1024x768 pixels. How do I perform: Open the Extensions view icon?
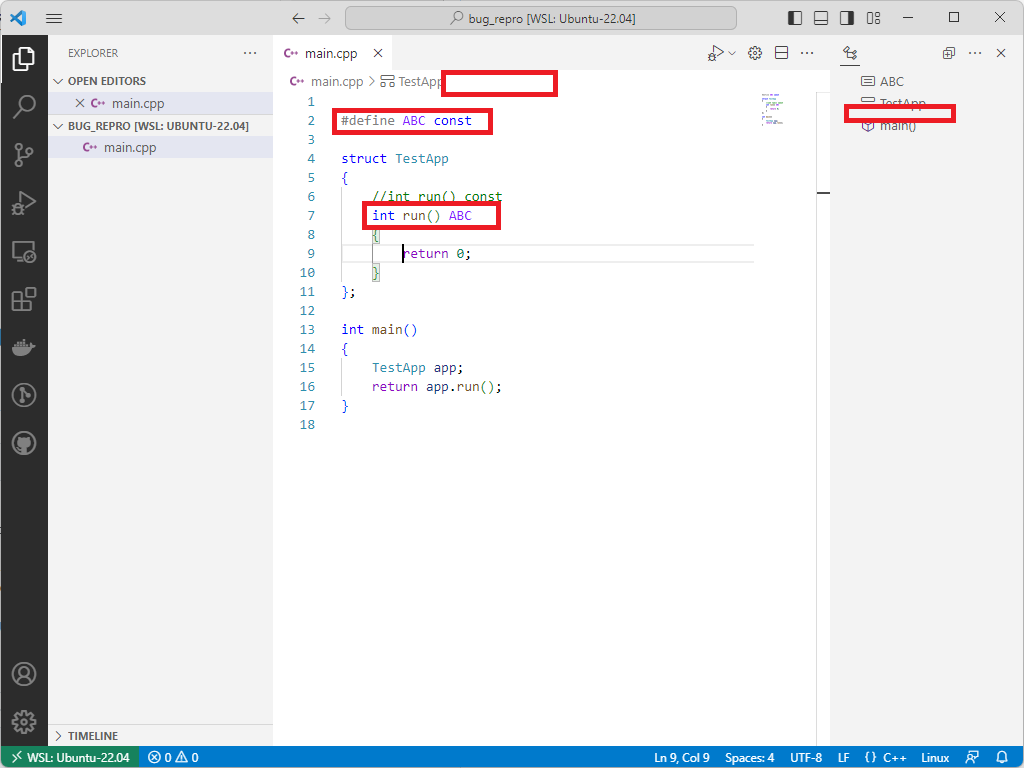24,299
